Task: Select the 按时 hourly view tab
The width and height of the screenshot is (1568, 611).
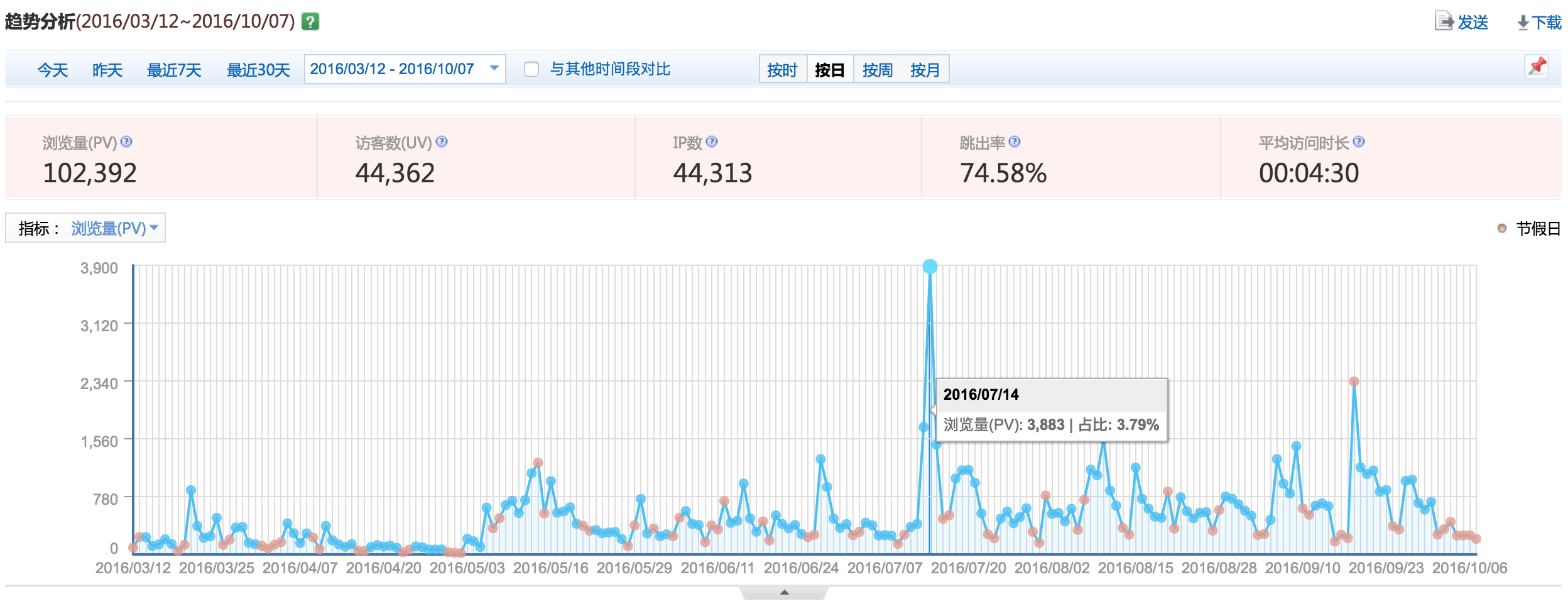Action: click(781, 70)
